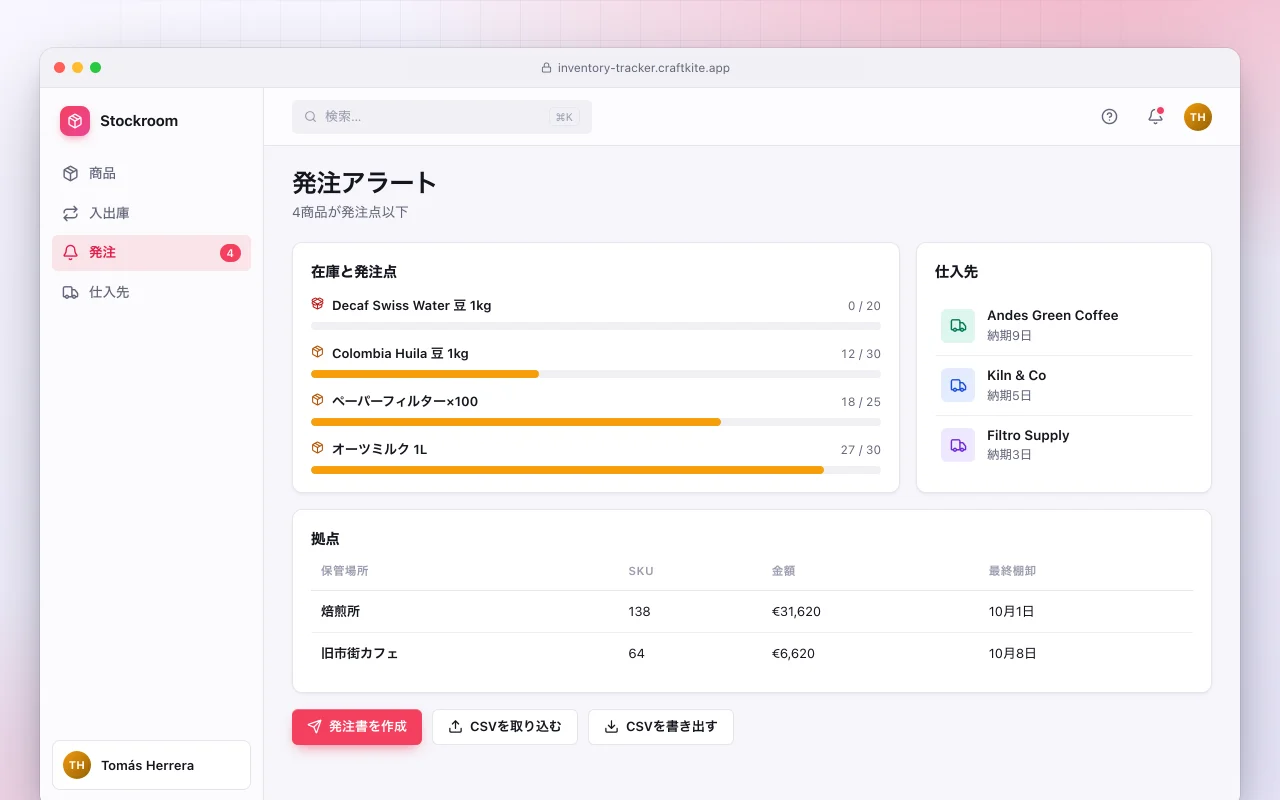The image size is (1280, 800).
Task: Click the Colombia Huila stock progress bar
Action: pos(596,374)
